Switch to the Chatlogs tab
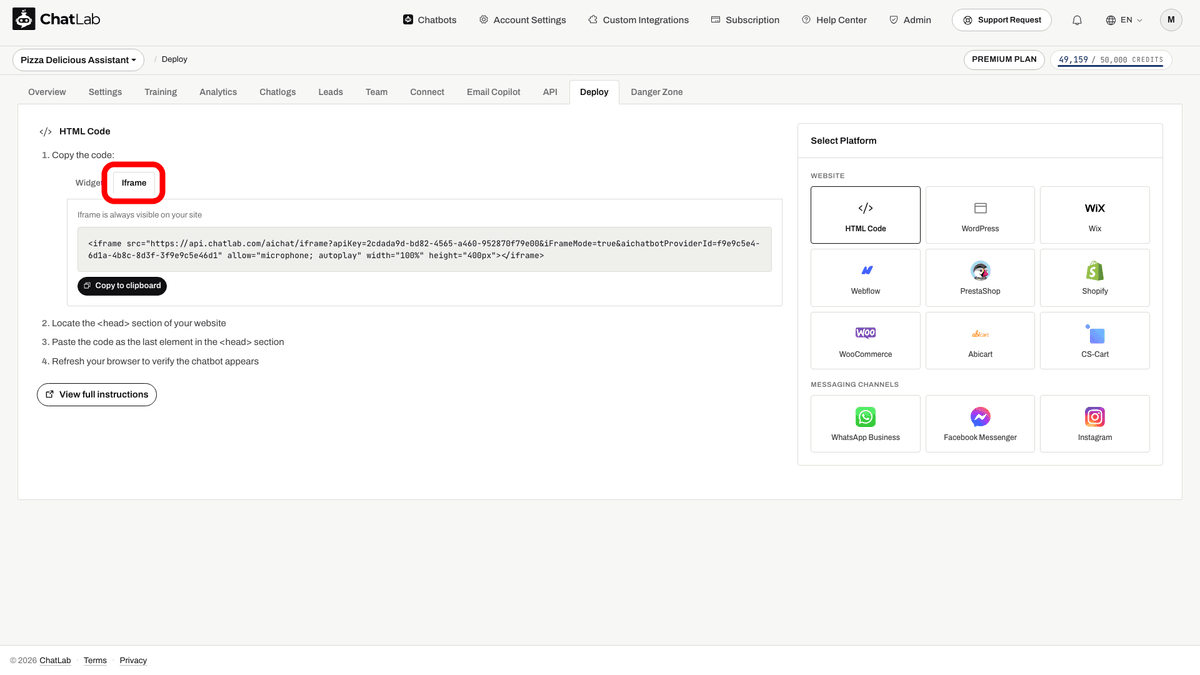The height and width of the screenshot is (675, 1200). pyautogui.click(x=278, y=92)
